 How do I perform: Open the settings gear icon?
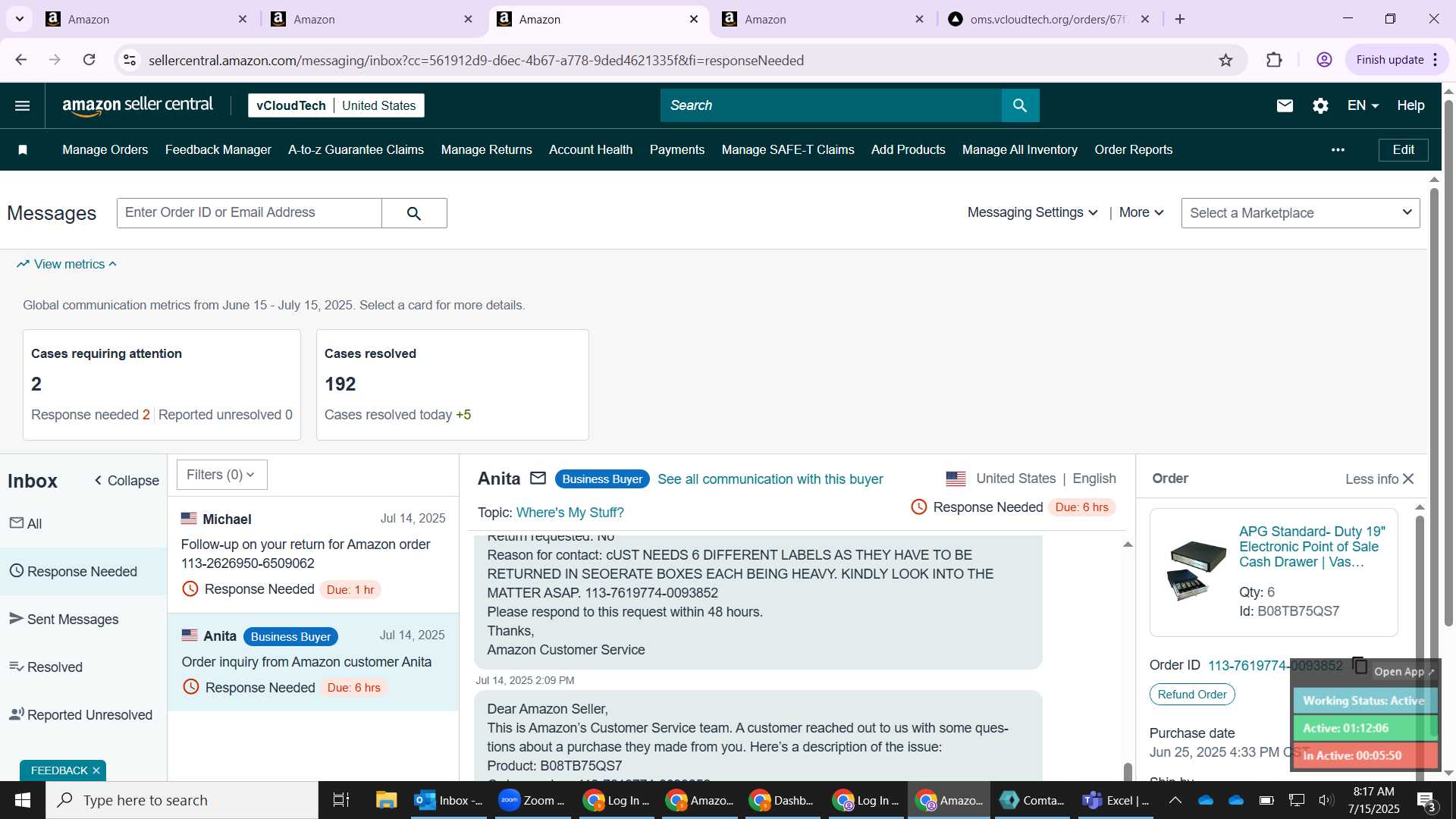(x=1320, y=105)
